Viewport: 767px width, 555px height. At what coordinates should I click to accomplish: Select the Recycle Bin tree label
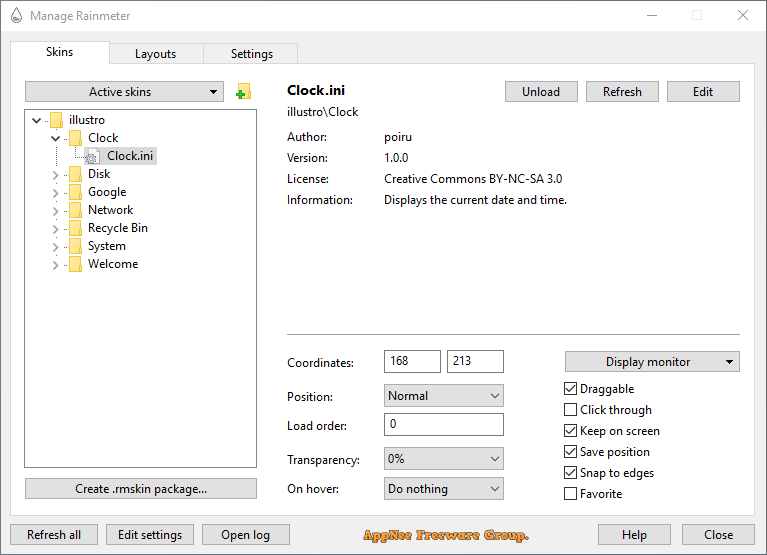tap(117, 228)
